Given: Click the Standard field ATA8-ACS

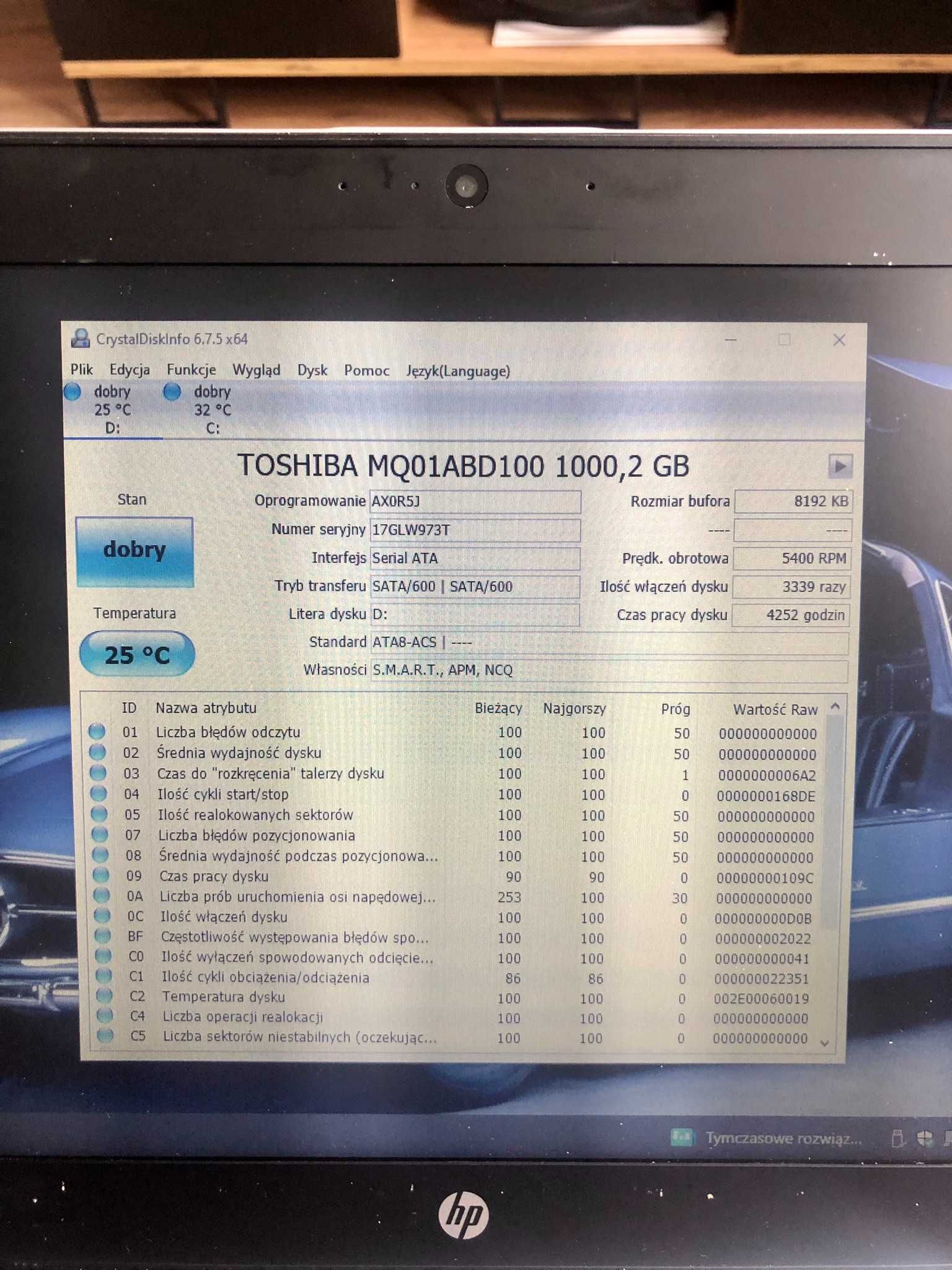Looking at the screenshot, I should 609,642.
